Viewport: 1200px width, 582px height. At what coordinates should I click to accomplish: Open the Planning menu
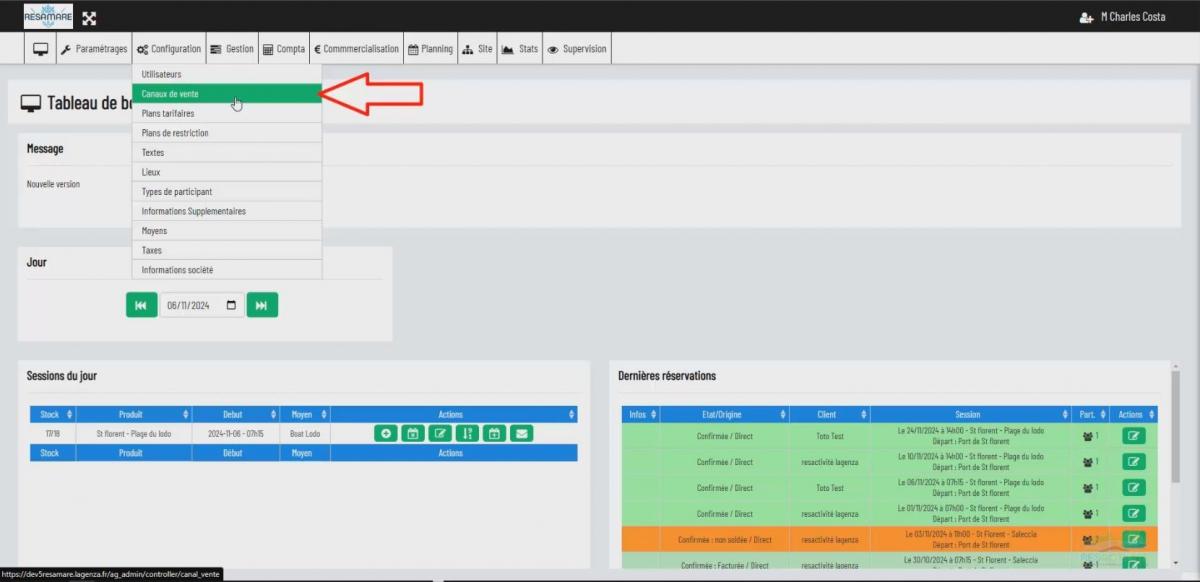tap(430, 49)
